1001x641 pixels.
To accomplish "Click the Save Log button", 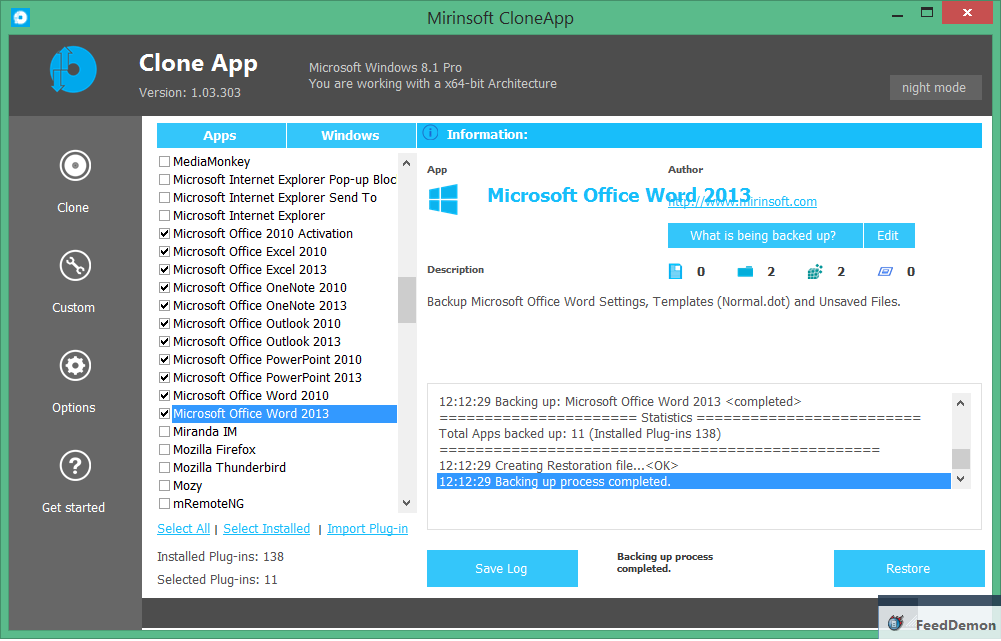I will click(x=502, y=569).
